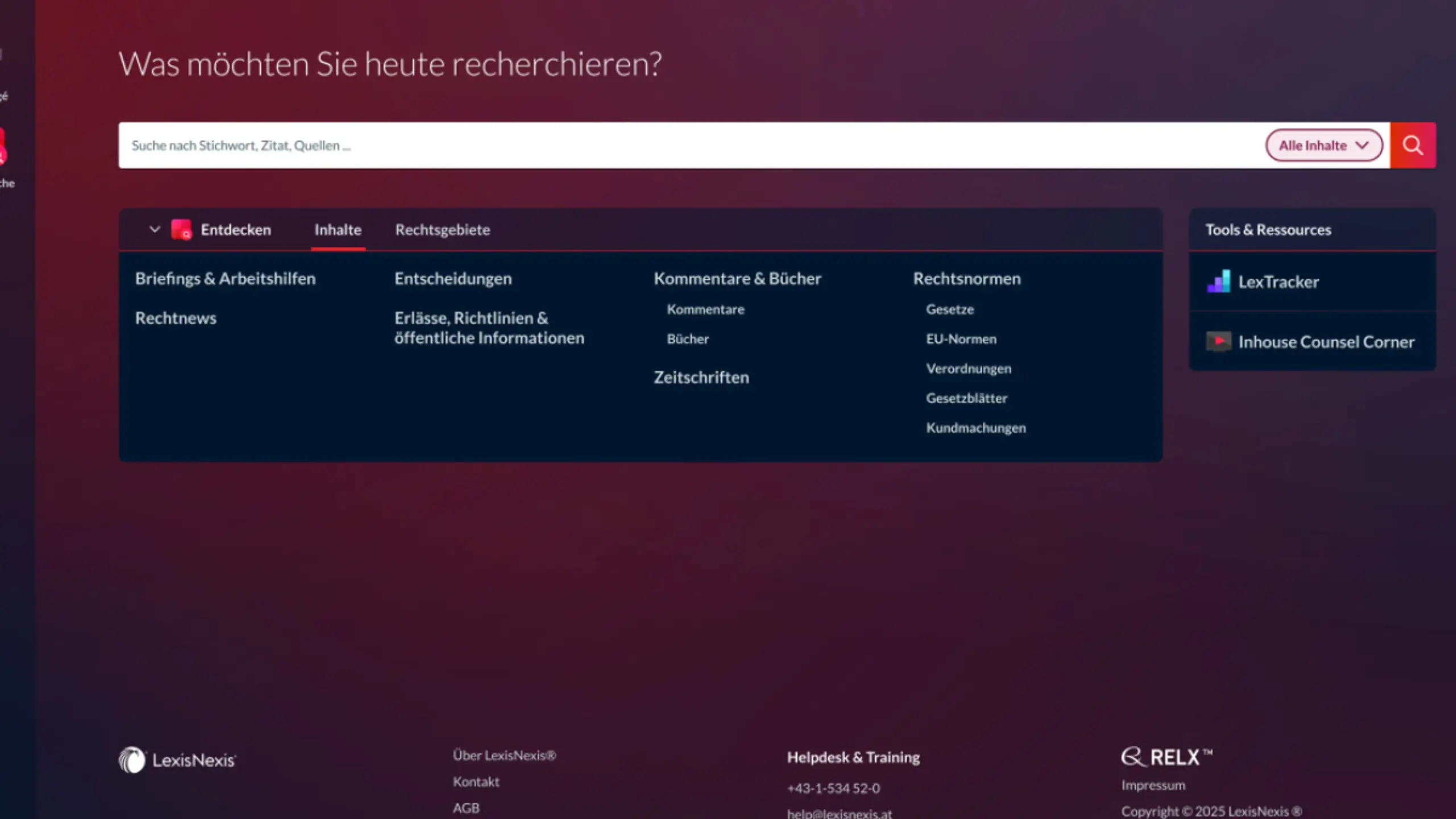Viewport: 1456px width, 819px height.
Task: Click the LexisNexis logo in the footer
Action: click(176, 759)
